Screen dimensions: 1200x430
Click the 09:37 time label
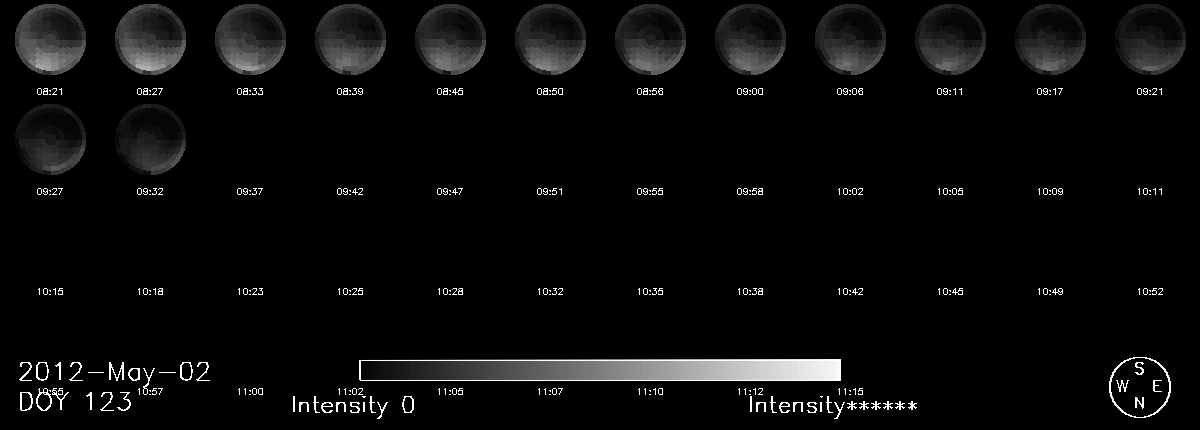coord(250,191)
